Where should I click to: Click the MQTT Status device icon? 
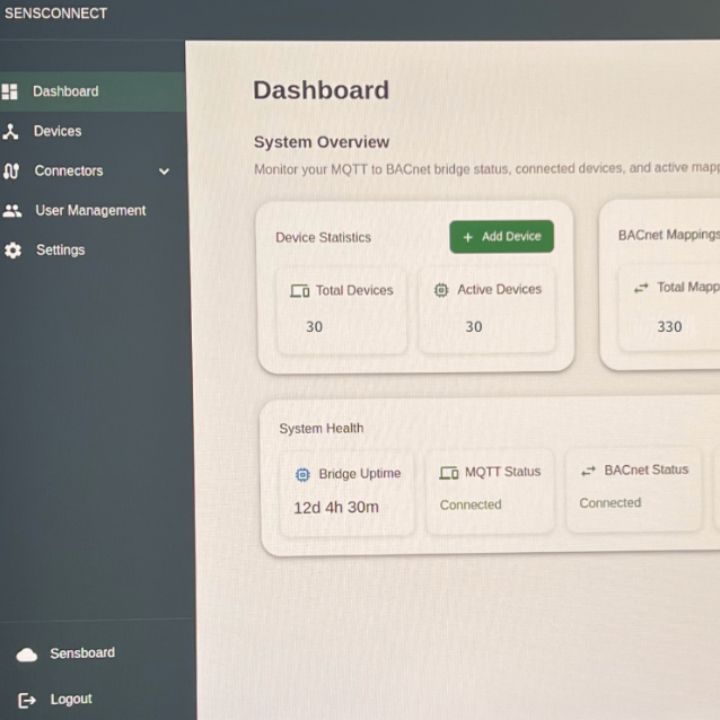click(x=449, y=472)
